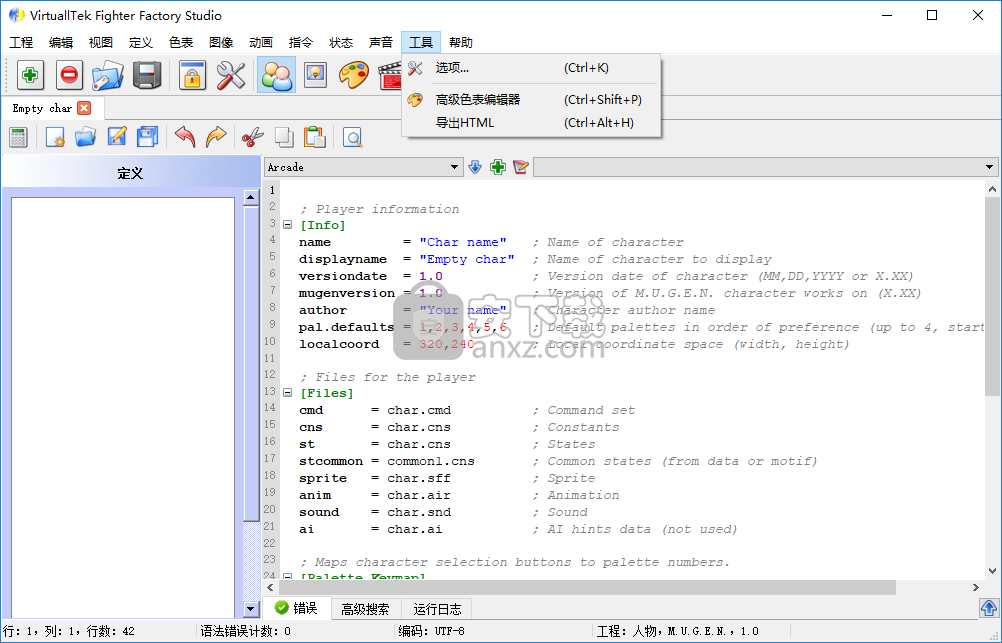This screenshot has height=643, width=1002.
Task: Close the open 工具 menu
Action: click(x=421, y=43)
